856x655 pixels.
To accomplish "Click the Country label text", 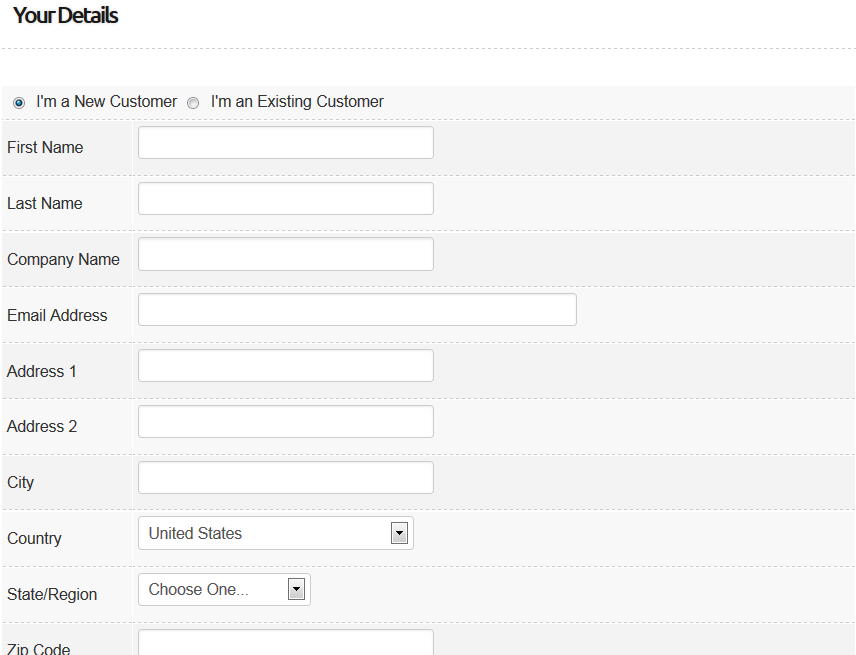I will 34,538.
